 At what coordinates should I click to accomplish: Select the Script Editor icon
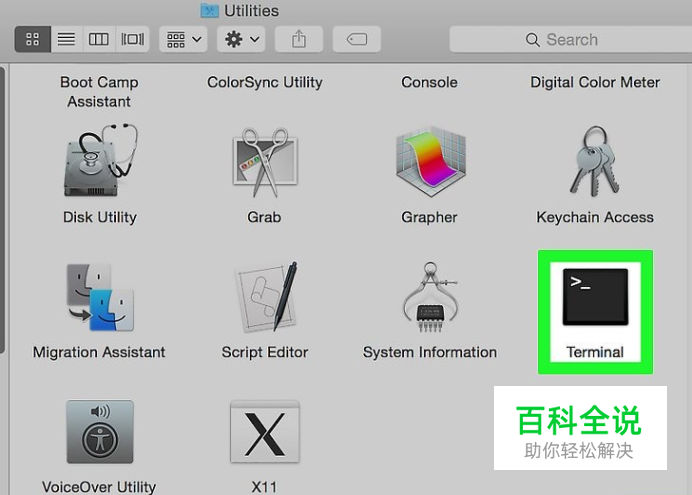(x=266, y=297)
